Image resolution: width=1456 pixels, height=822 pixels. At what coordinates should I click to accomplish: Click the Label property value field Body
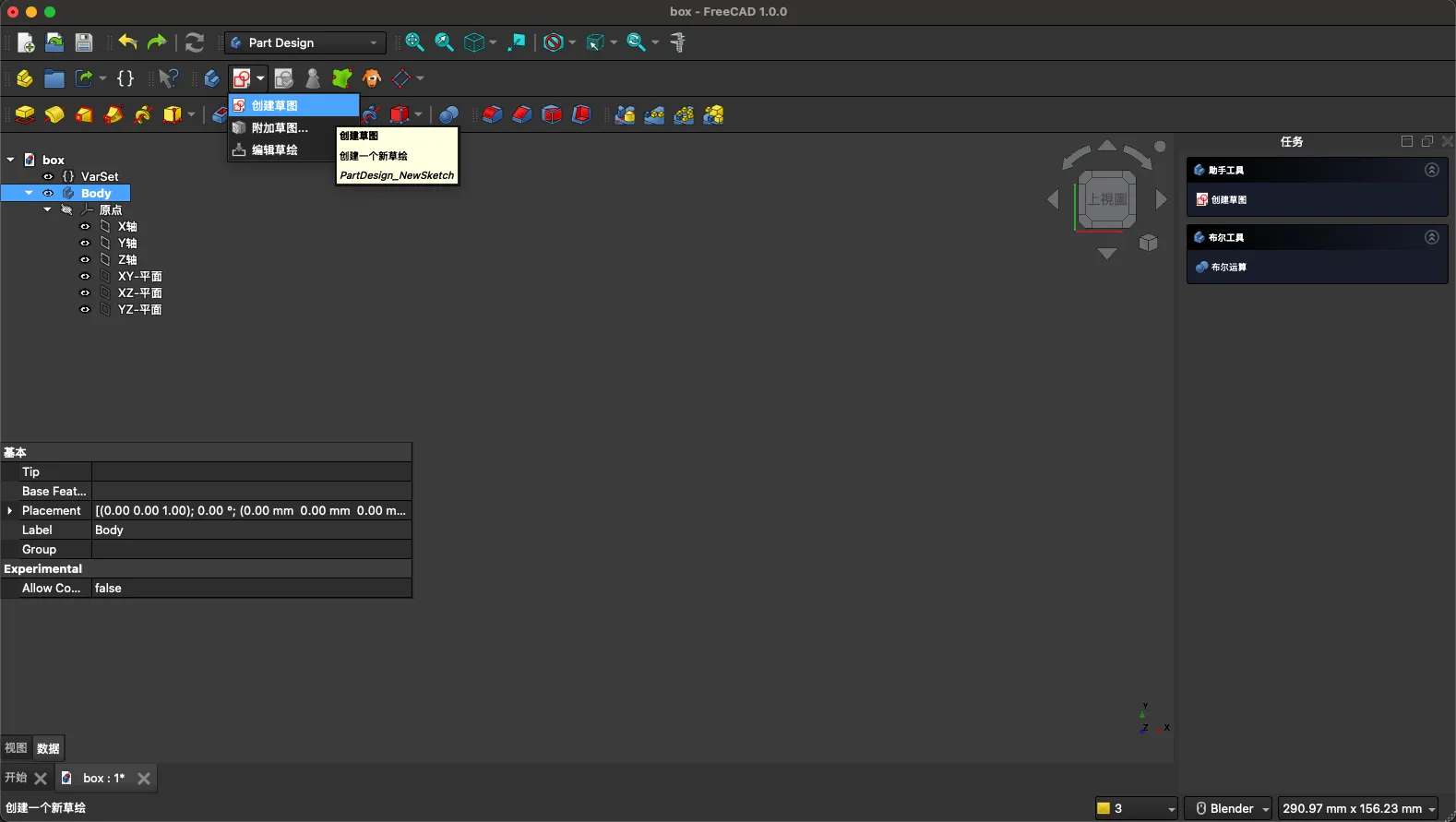251,530
